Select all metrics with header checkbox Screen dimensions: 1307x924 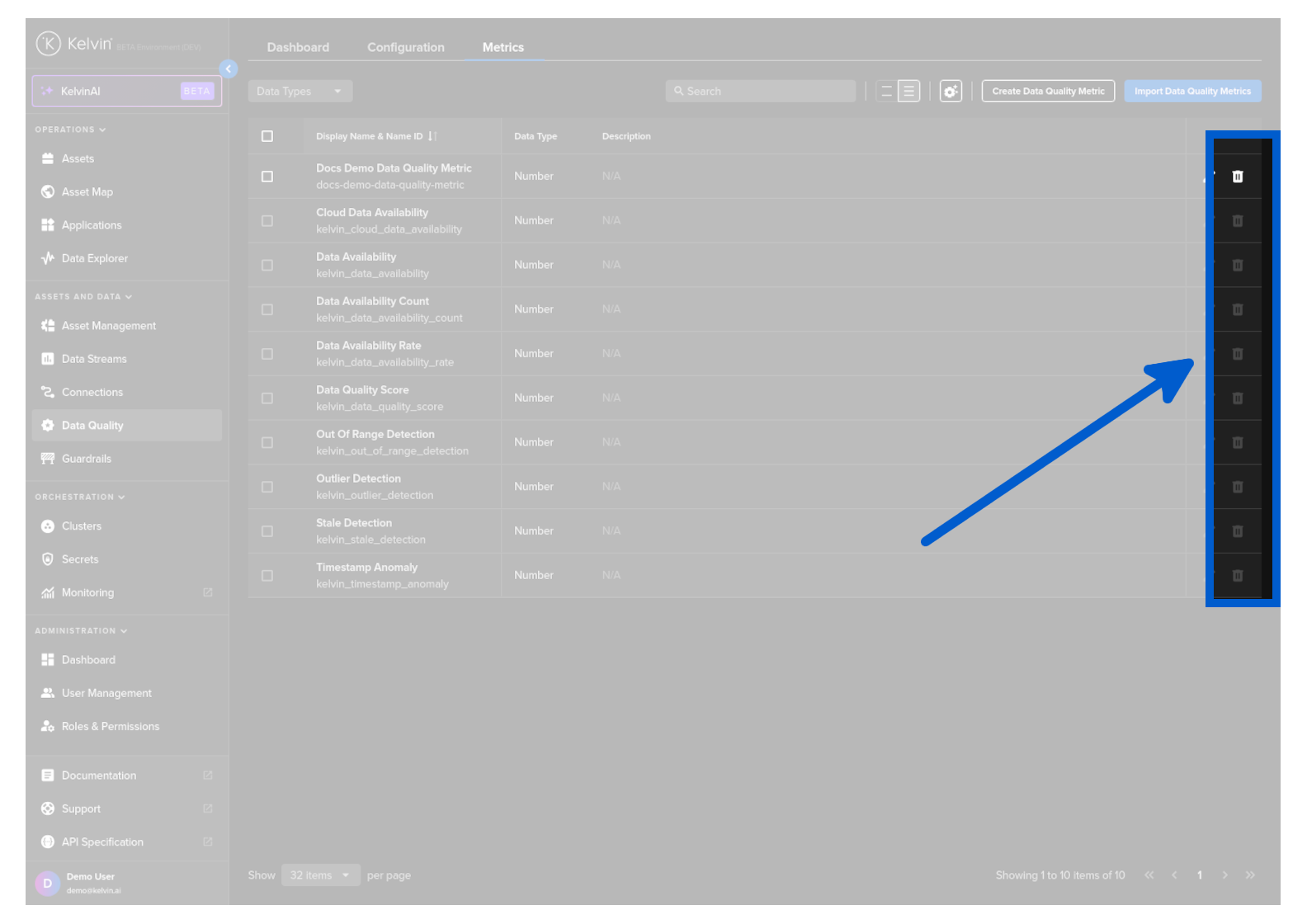point(267,136)
